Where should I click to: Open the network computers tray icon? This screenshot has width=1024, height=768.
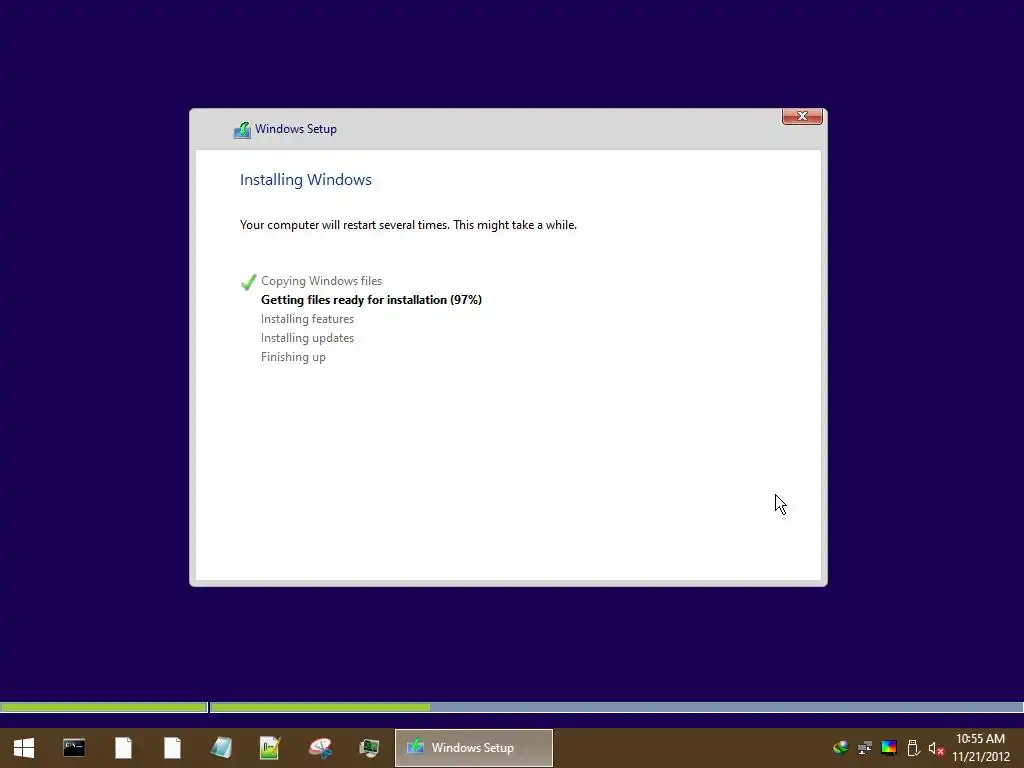point(865,748)
